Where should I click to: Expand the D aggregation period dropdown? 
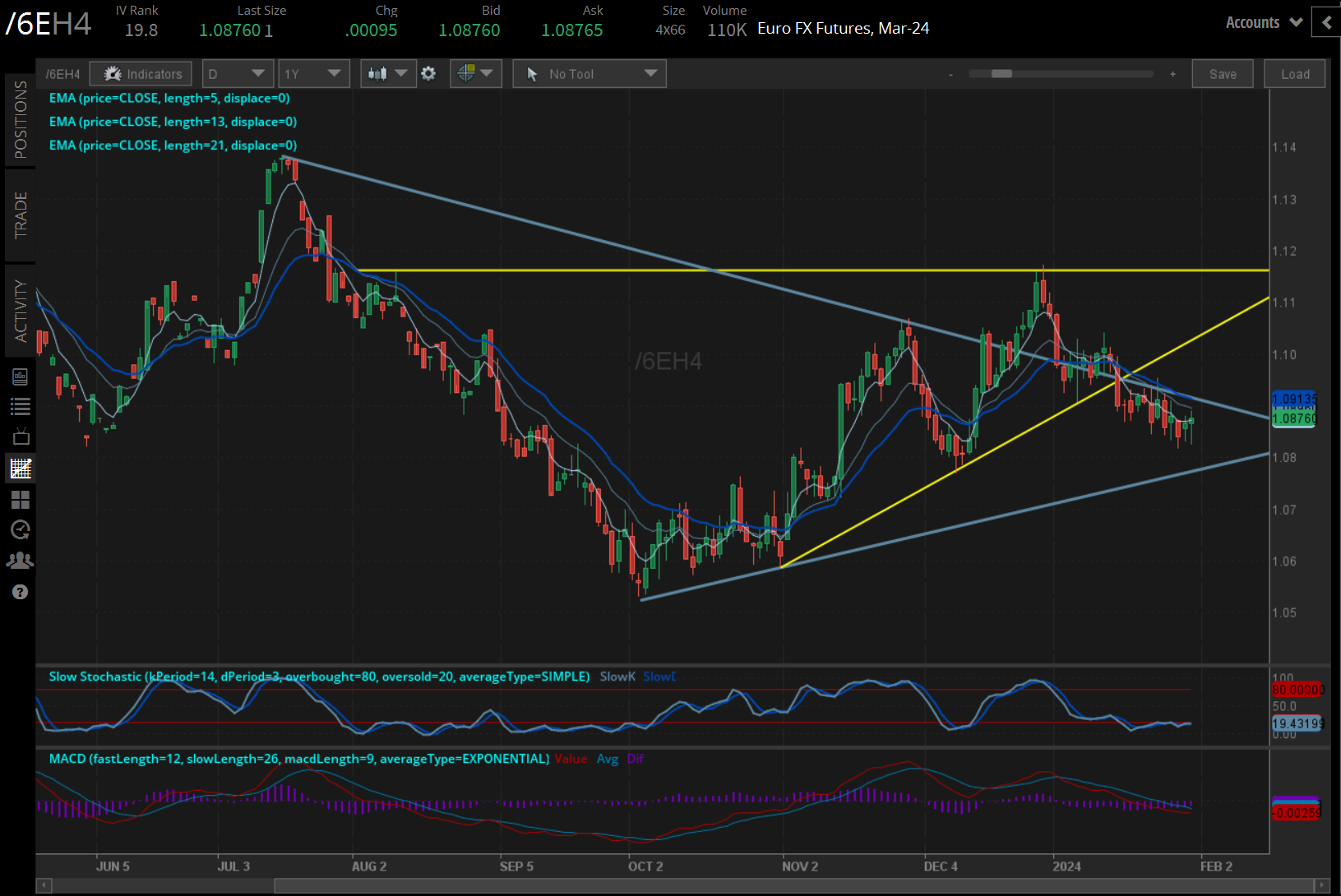point(237,74)
